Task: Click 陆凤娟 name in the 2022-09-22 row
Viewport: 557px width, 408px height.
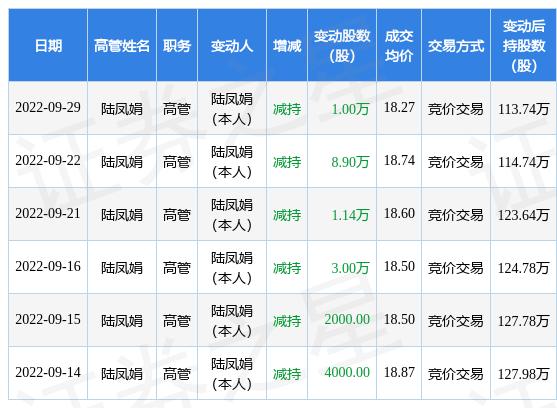Action: (121, 162)
